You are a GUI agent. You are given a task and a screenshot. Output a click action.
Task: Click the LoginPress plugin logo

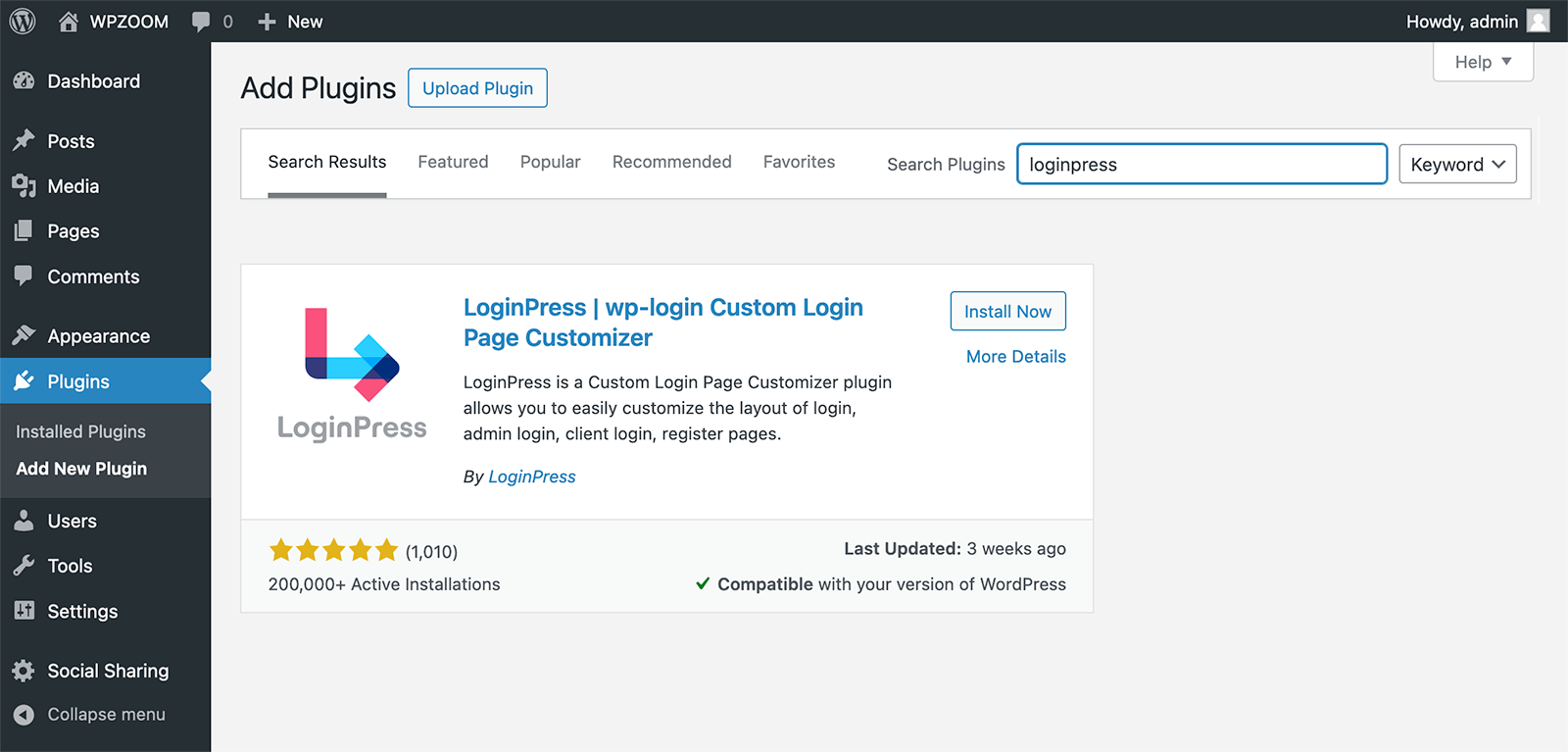tap(352, 374)
